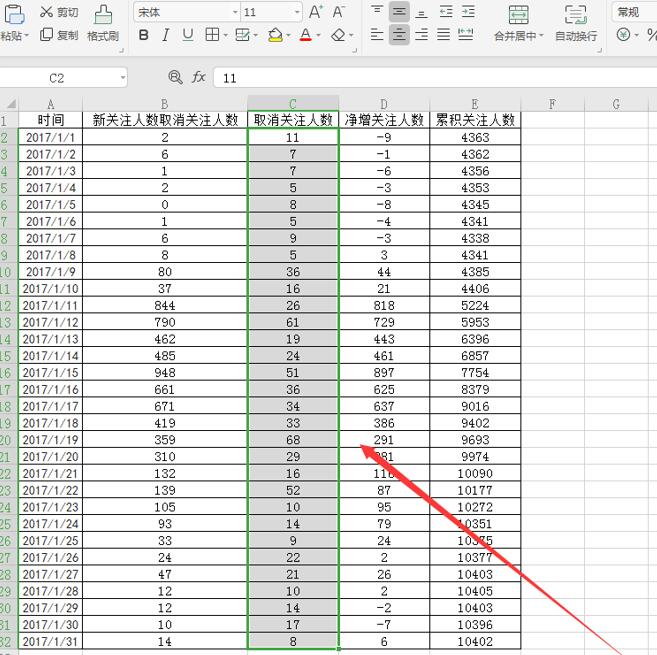
Task: Open the borders dropdown arrow
Action: (x=225, y=36)
